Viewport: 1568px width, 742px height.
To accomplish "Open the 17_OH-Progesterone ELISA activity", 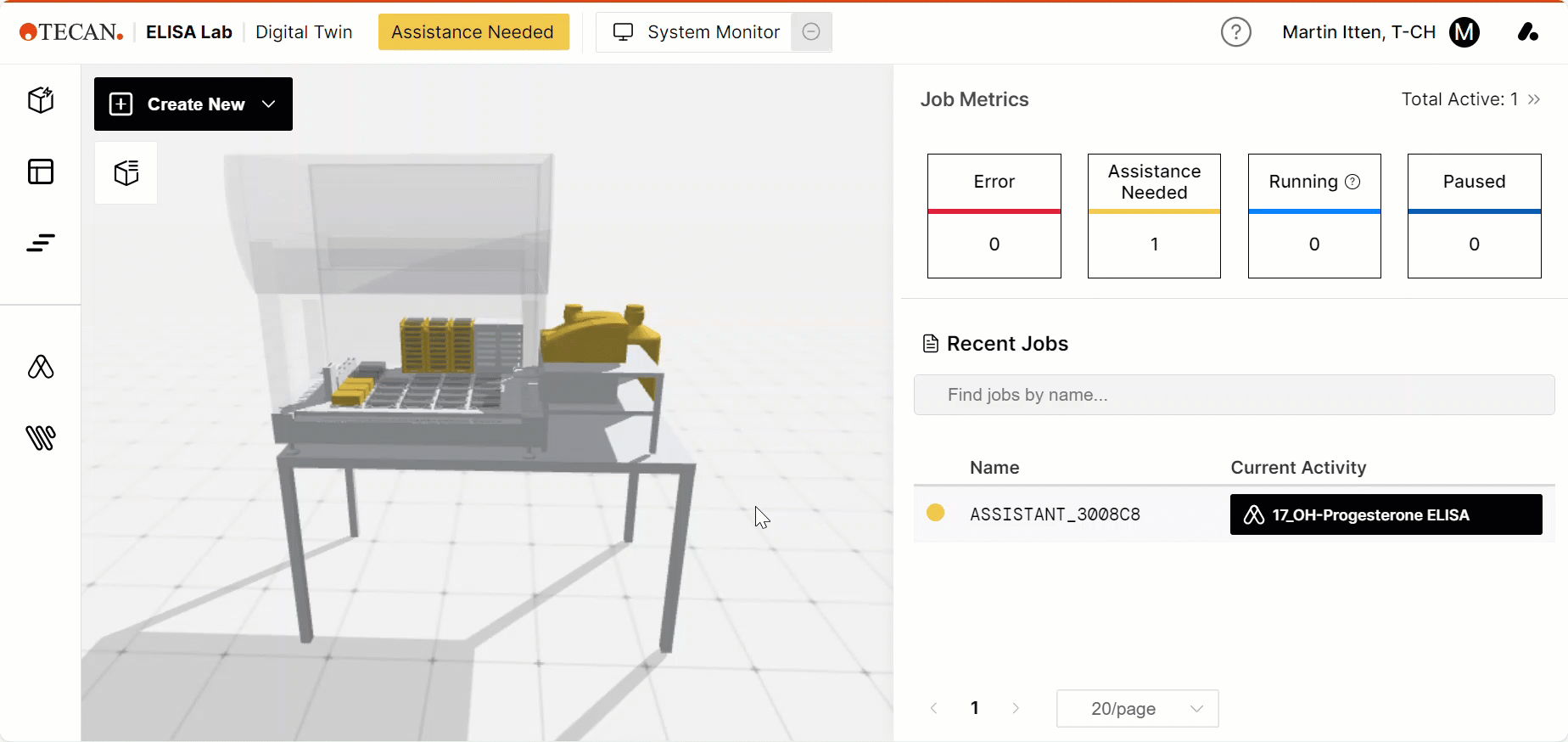I will point(1386,514).
